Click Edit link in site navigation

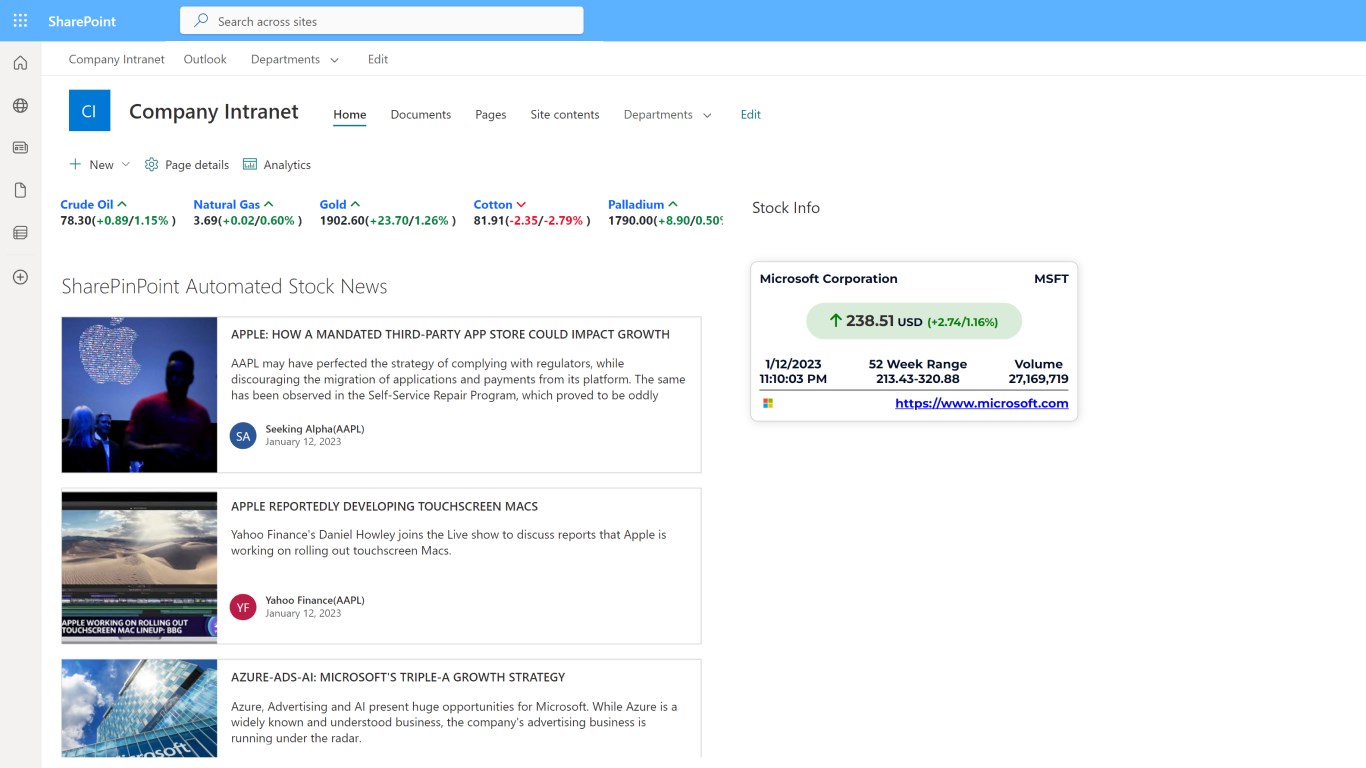coord(751,114)
